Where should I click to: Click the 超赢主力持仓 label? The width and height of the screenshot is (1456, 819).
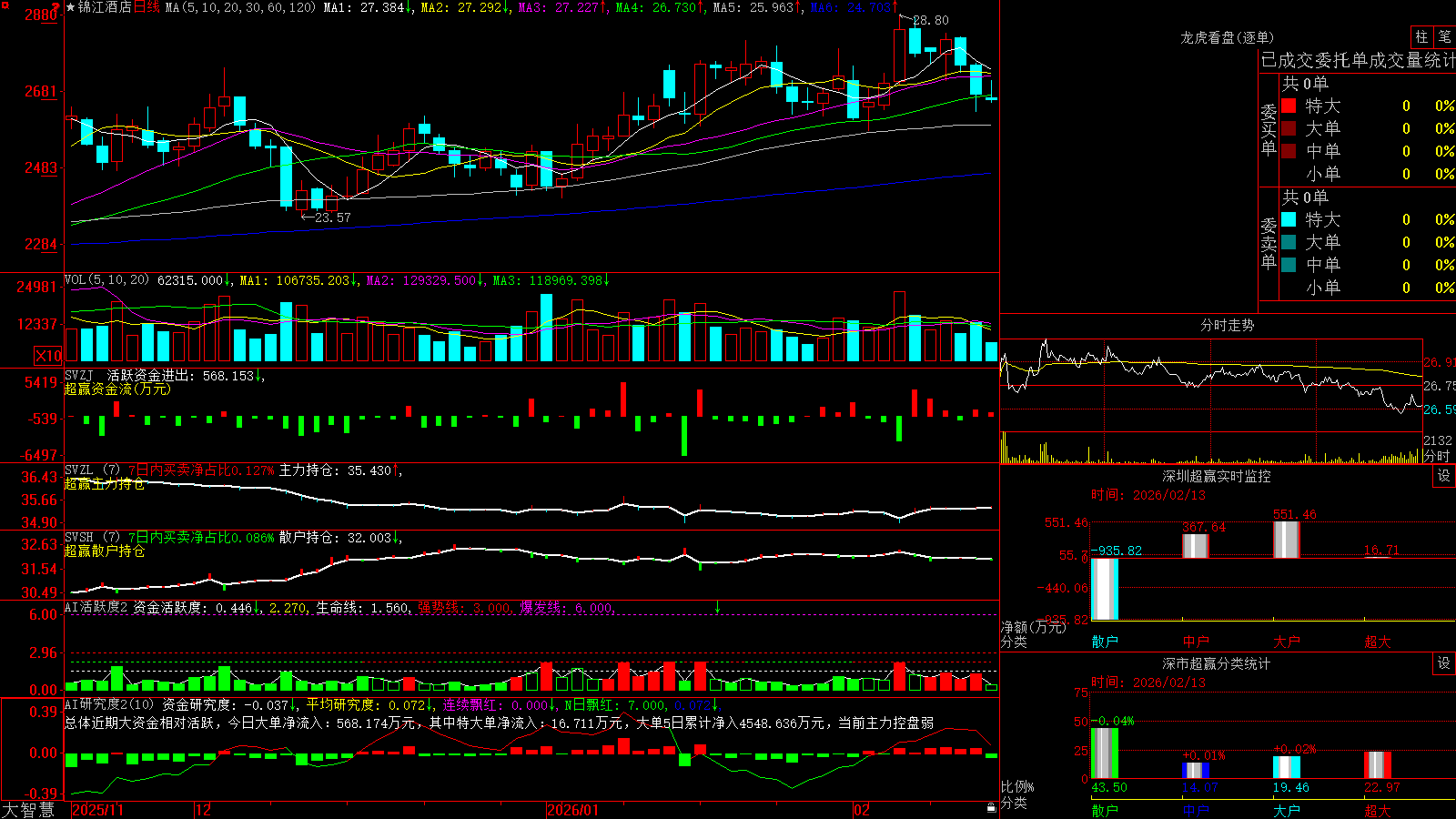point(105,483)
